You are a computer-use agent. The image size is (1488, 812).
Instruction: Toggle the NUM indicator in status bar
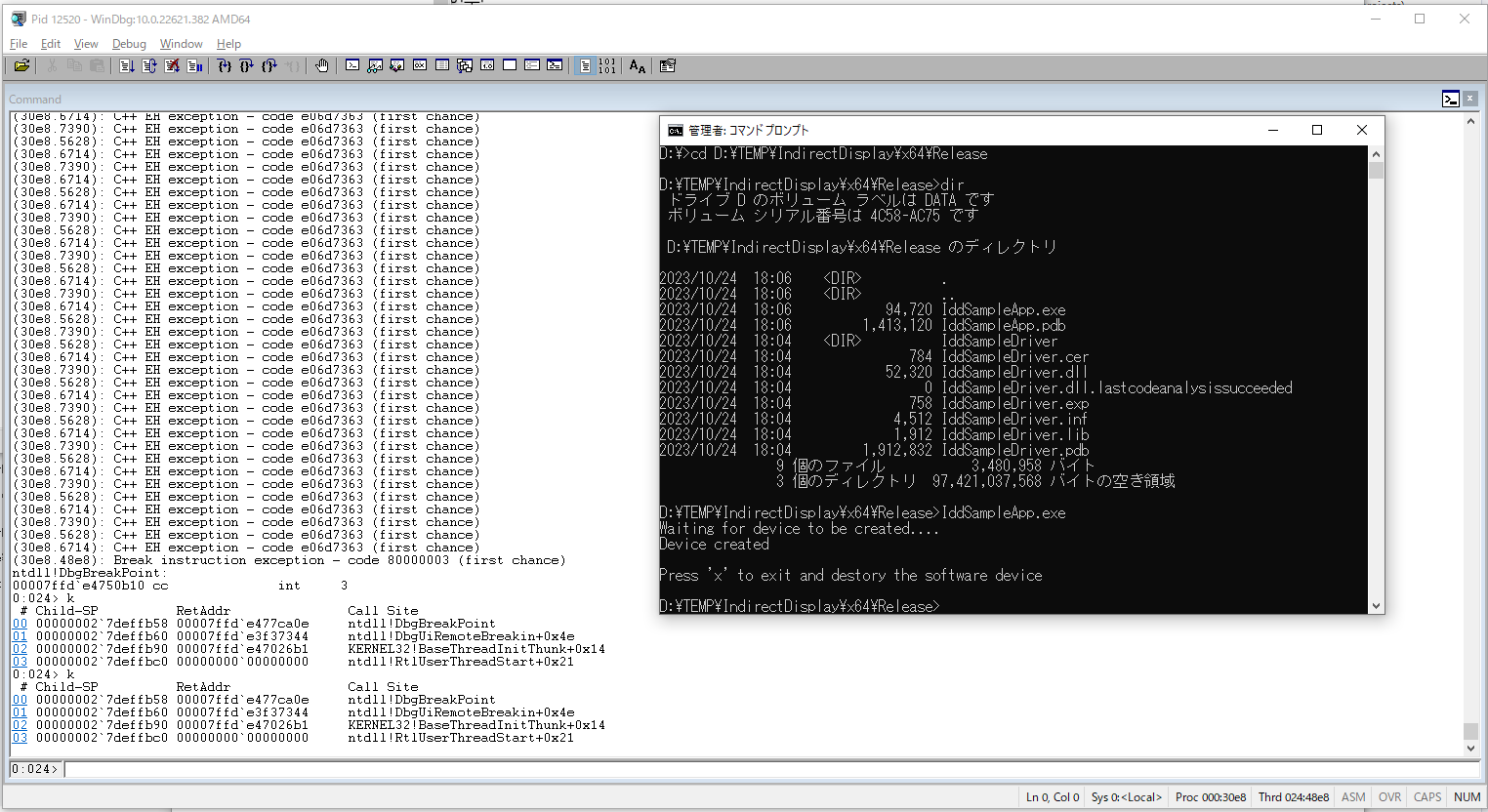pyautogui.click(x=1467, y=796)
